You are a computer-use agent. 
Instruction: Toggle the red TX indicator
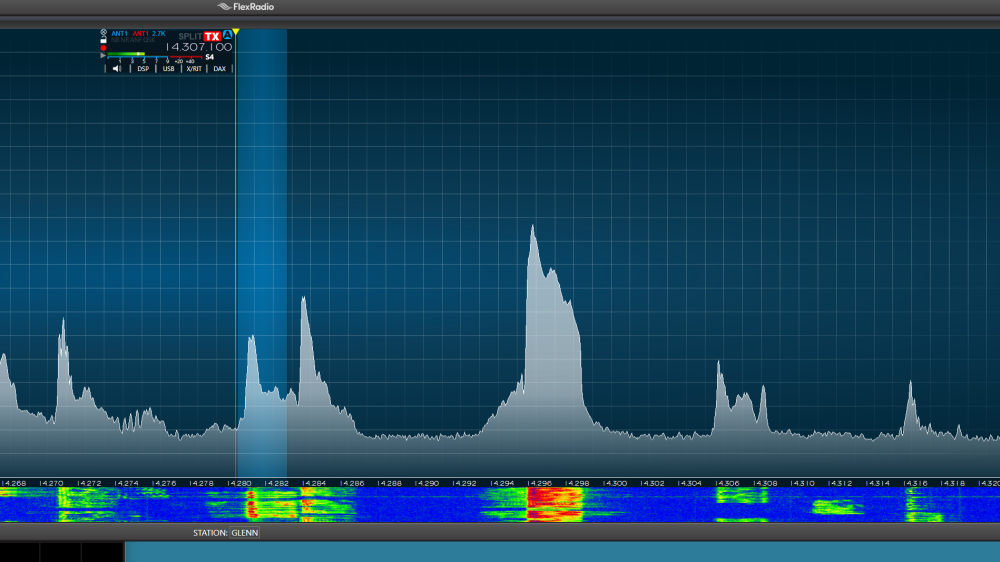point(212,36)
